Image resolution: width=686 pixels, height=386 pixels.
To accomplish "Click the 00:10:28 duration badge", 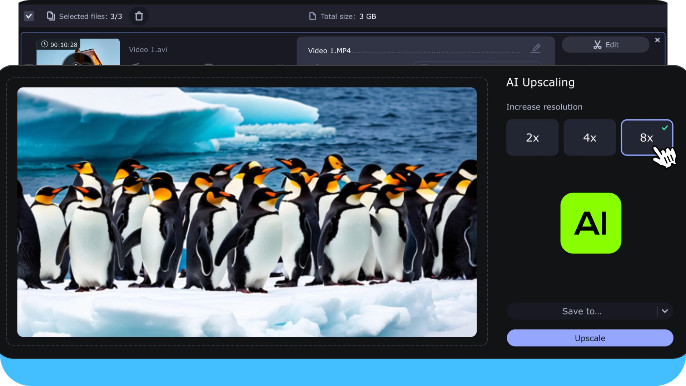I will pos(60,44).
